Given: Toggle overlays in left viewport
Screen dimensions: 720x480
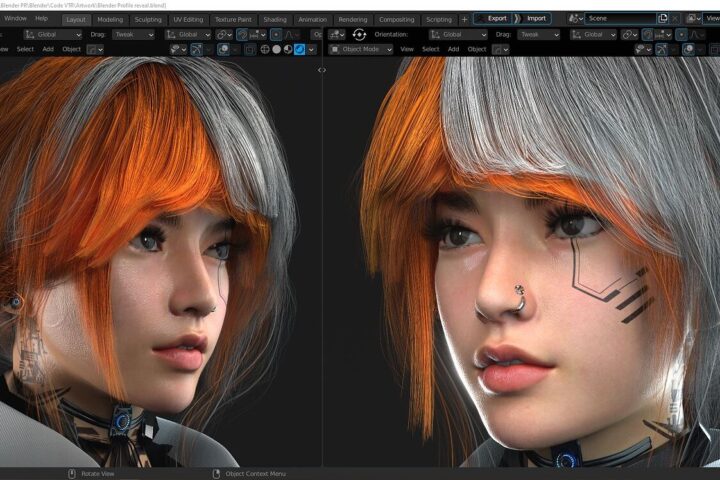Looking at the screenshot, I should pyautogui.click(x=223, y=49).
